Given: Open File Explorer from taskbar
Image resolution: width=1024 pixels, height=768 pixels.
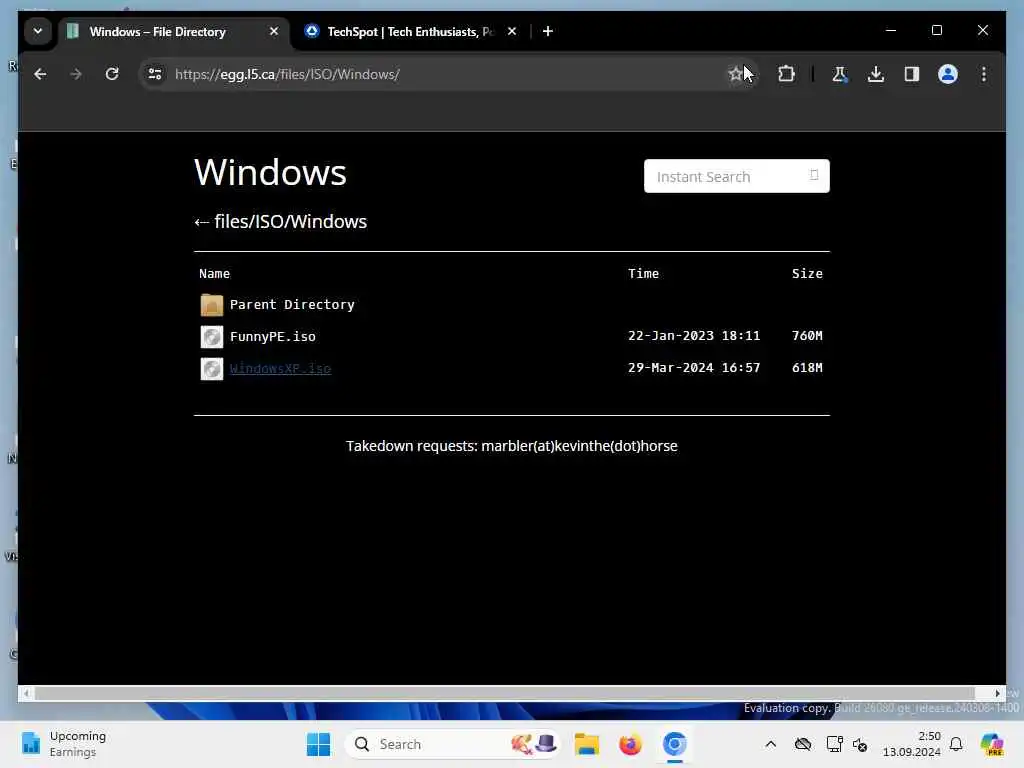Looking at the screenshot, I should coord(586,744).
